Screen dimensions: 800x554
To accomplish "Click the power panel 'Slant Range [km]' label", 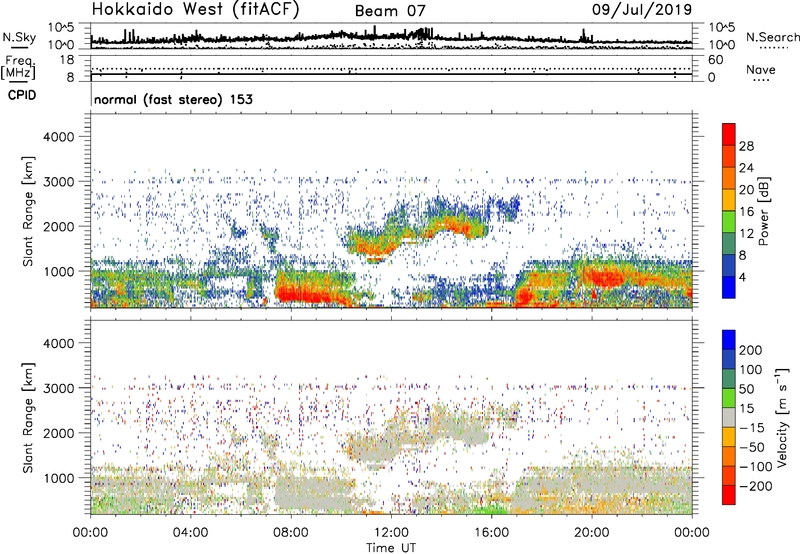I will point(28,211).
